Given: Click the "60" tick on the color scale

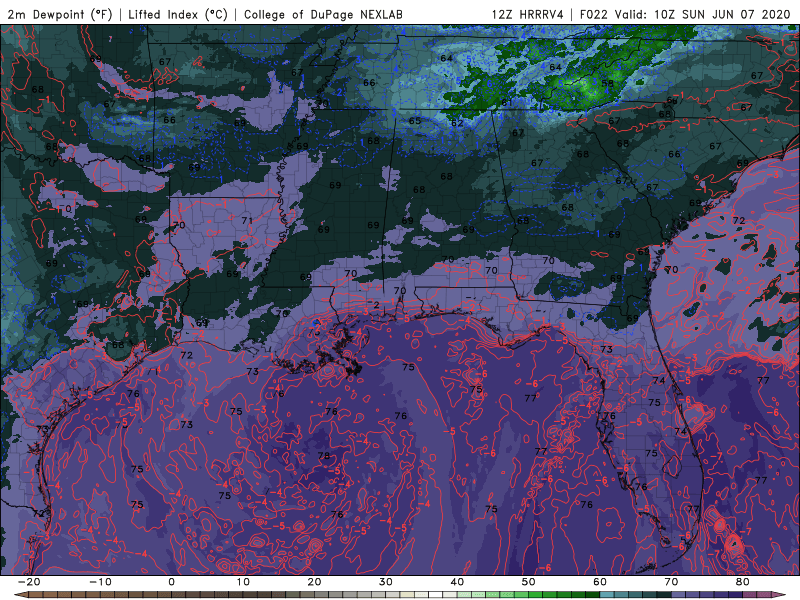Looking at the screenshot, I should pyautogui.click(x=600, y=582).
